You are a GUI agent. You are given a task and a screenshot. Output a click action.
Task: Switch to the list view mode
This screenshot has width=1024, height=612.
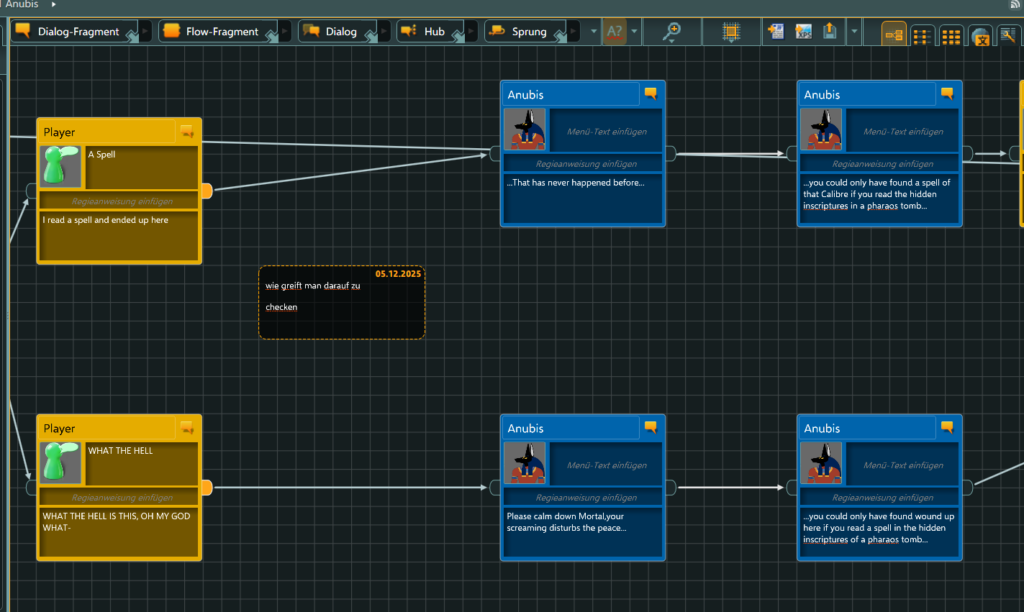[923, 37]
